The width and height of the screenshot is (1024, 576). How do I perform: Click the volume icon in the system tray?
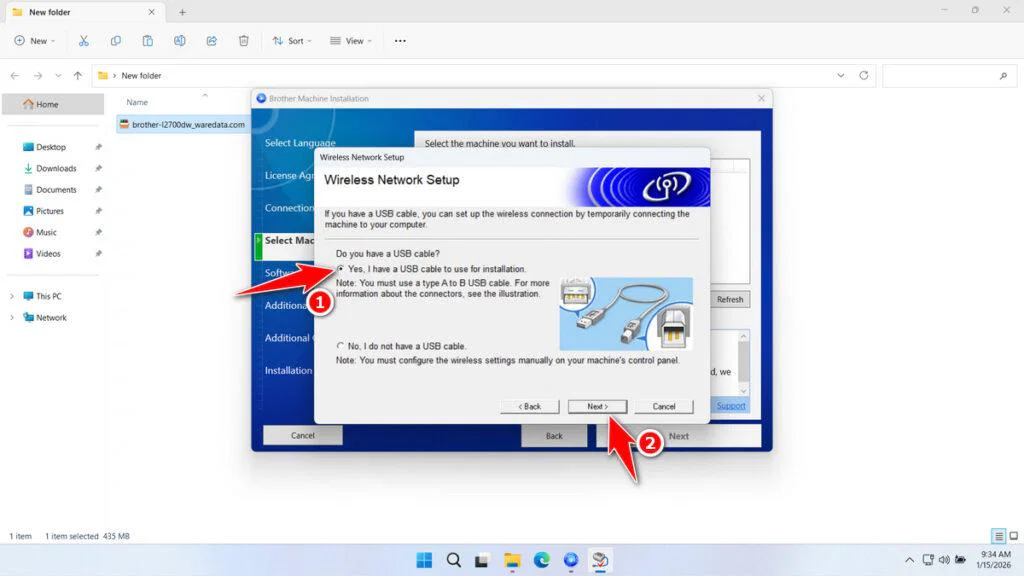943,560
